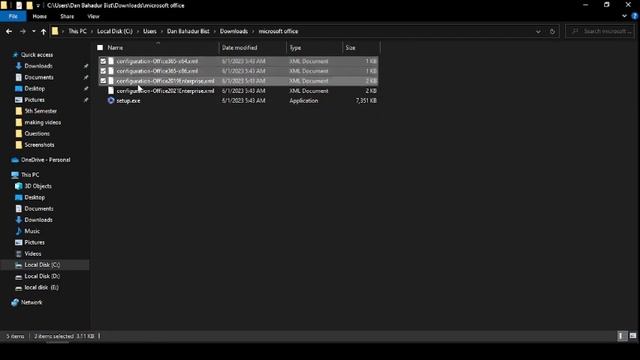Open Local Disk (D:) drive
The image size is (640, 360).
[42, 276]
